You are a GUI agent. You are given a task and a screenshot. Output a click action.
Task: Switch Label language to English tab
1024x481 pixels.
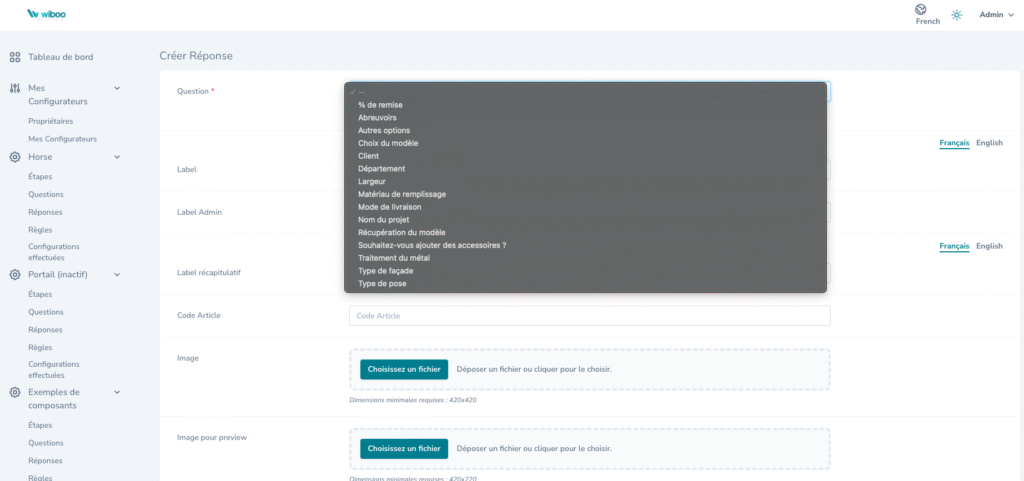989,143
